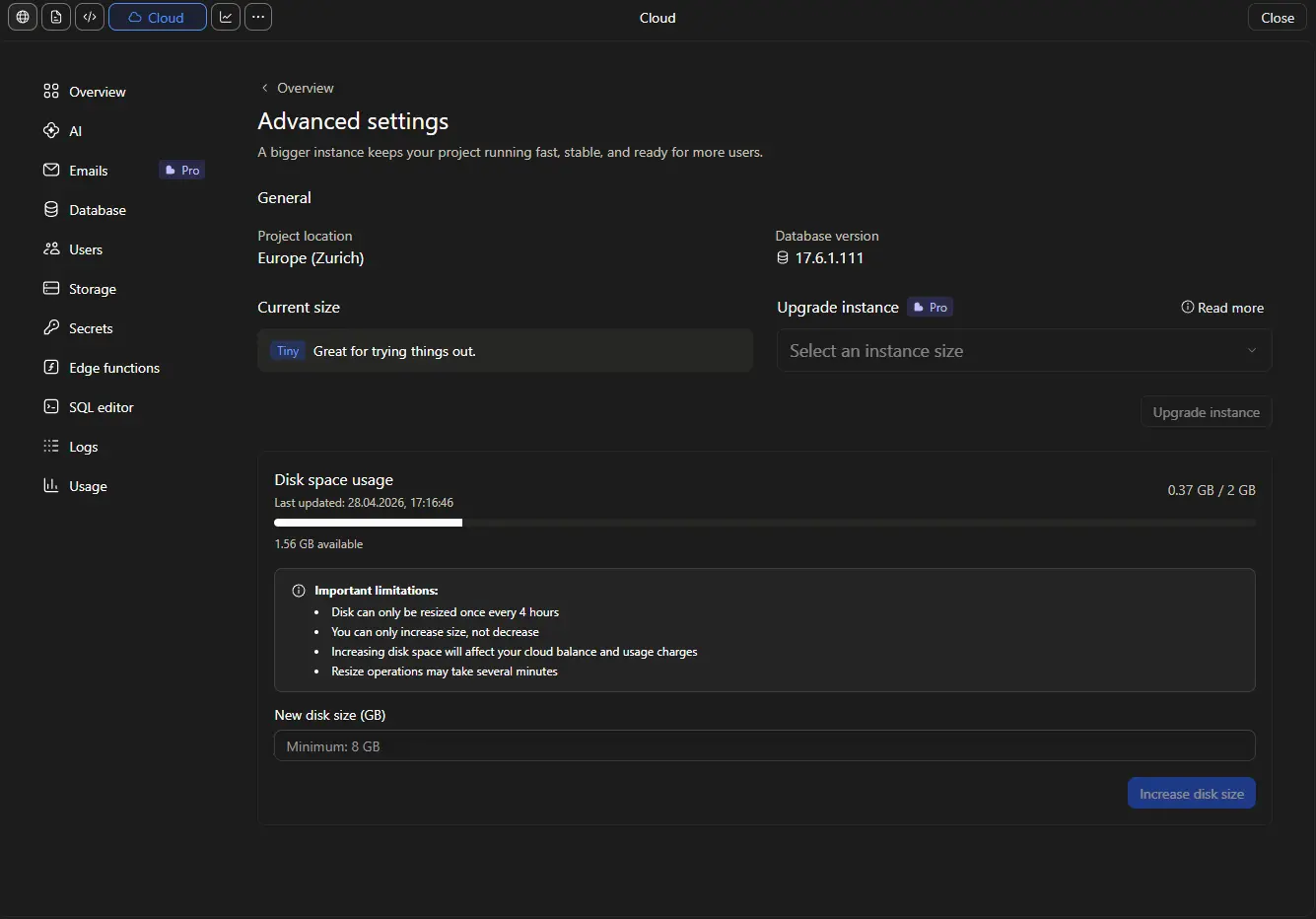Click the Upgrade instance button

pyautogui.click(x=1206, y=411)
